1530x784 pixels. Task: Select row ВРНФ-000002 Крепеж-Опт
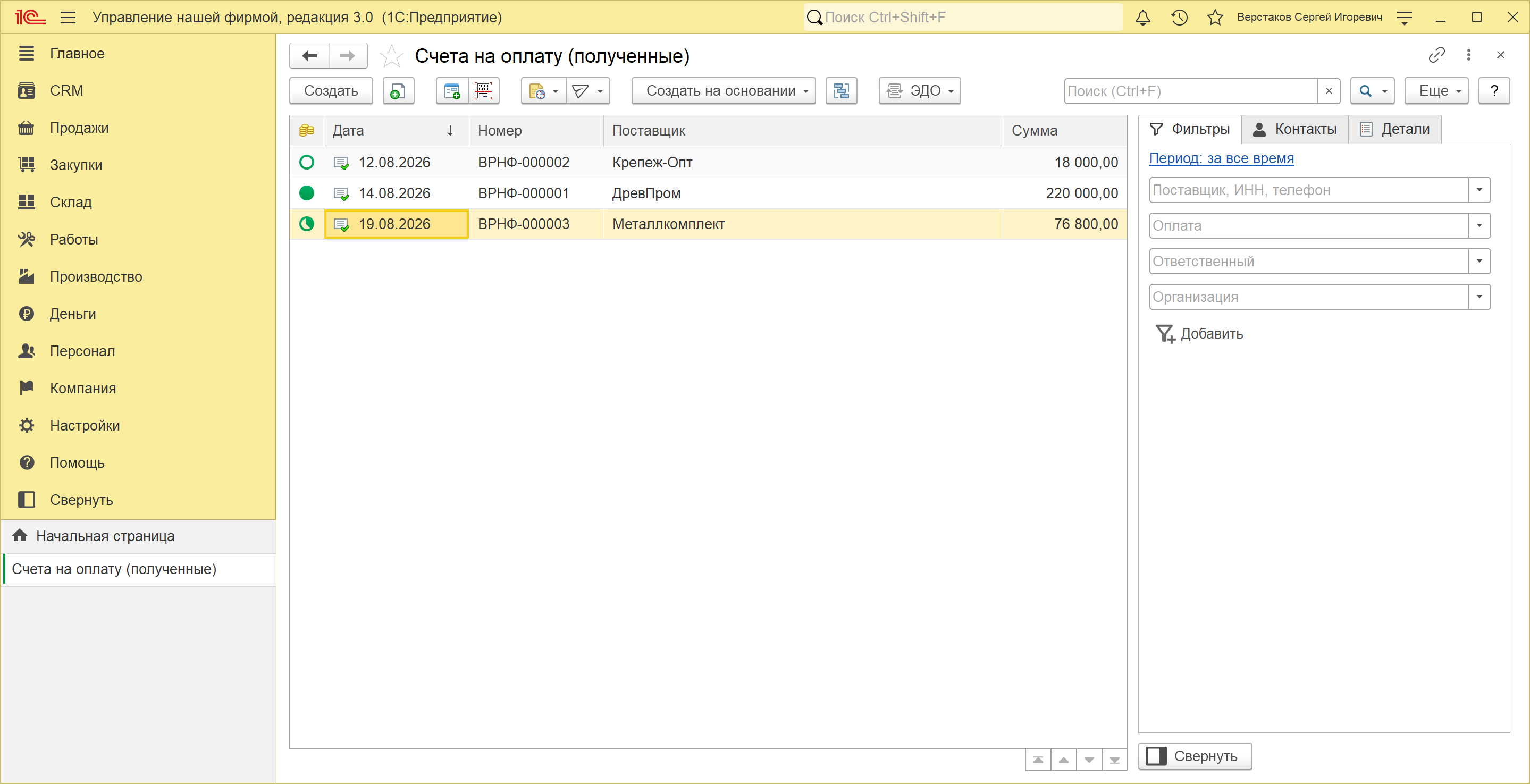[708, 162]
